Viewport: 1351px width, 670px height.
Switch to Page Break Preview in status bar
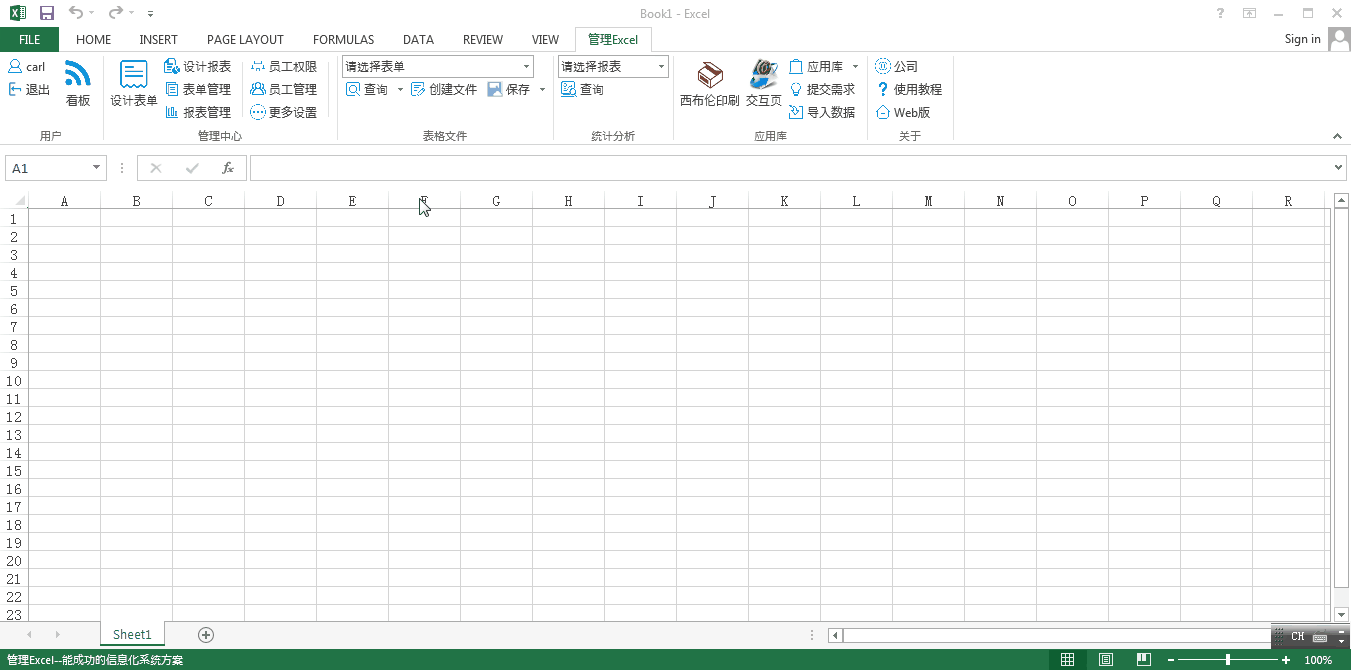(x=1144, y=660)
